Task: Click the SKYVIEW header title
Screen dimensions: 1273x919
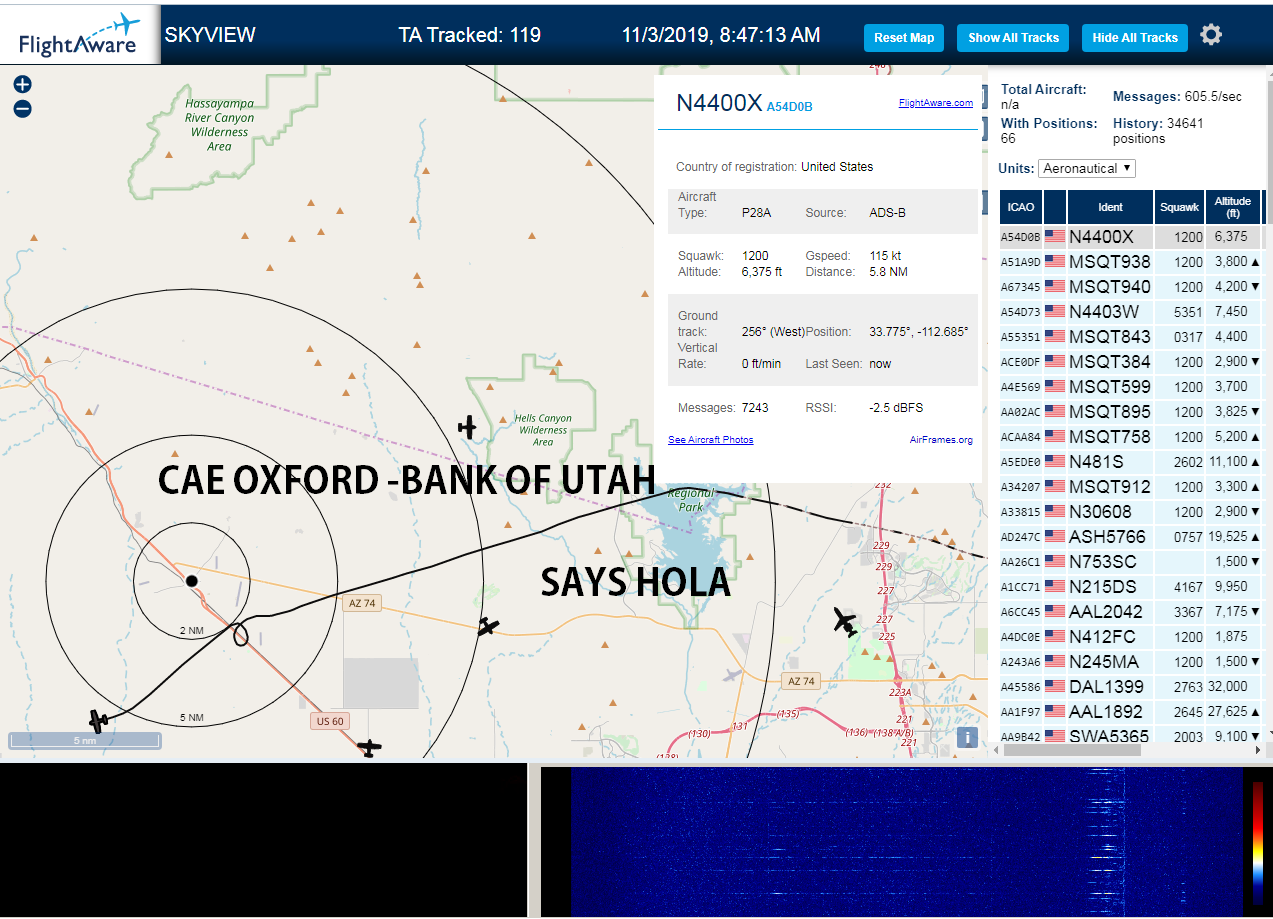Action: point(210,35)
